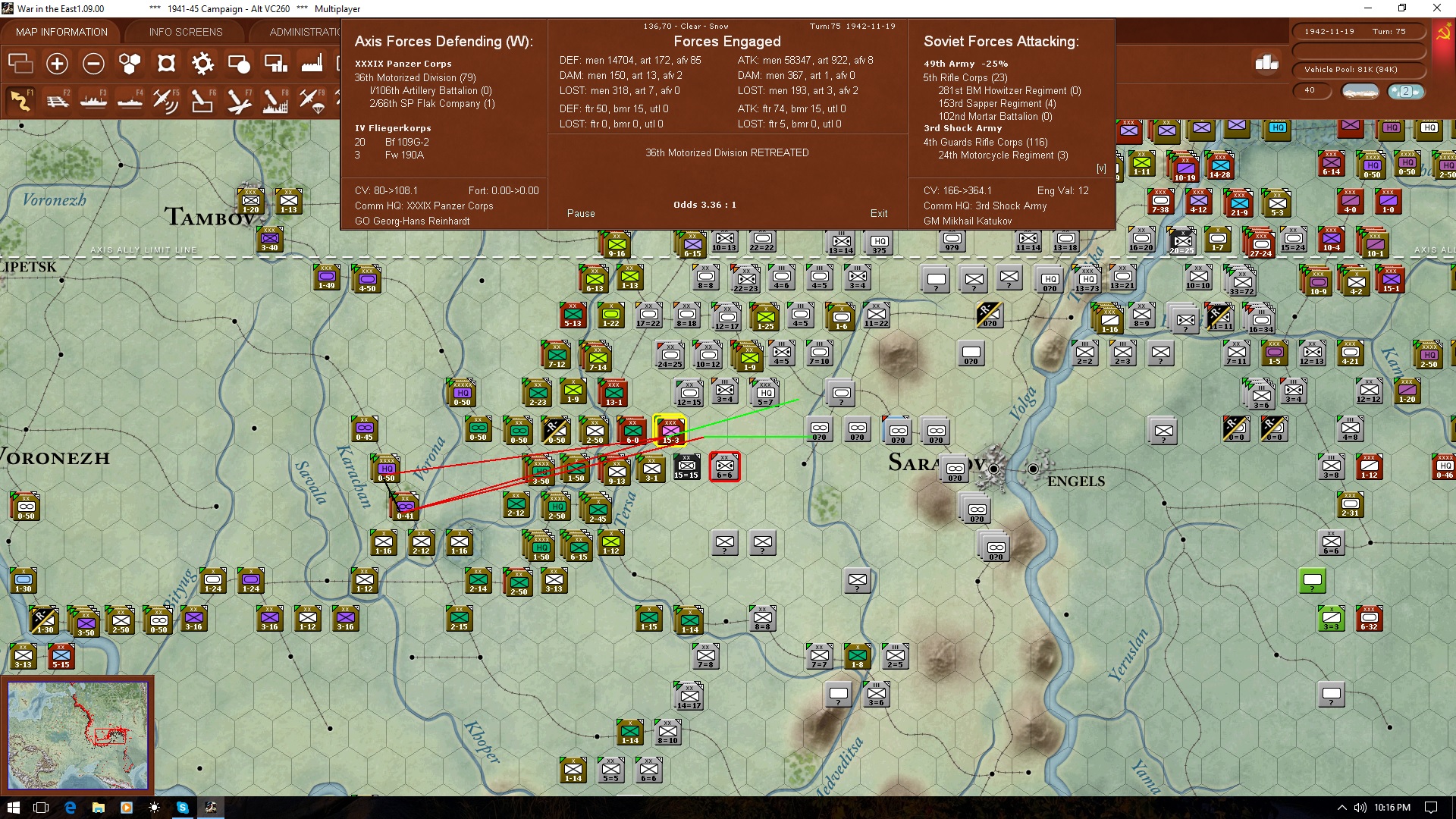This screenshot has width=1456, height=819.
Task: Open File Explorer from taskbar
Action: [x=98, y=808]
